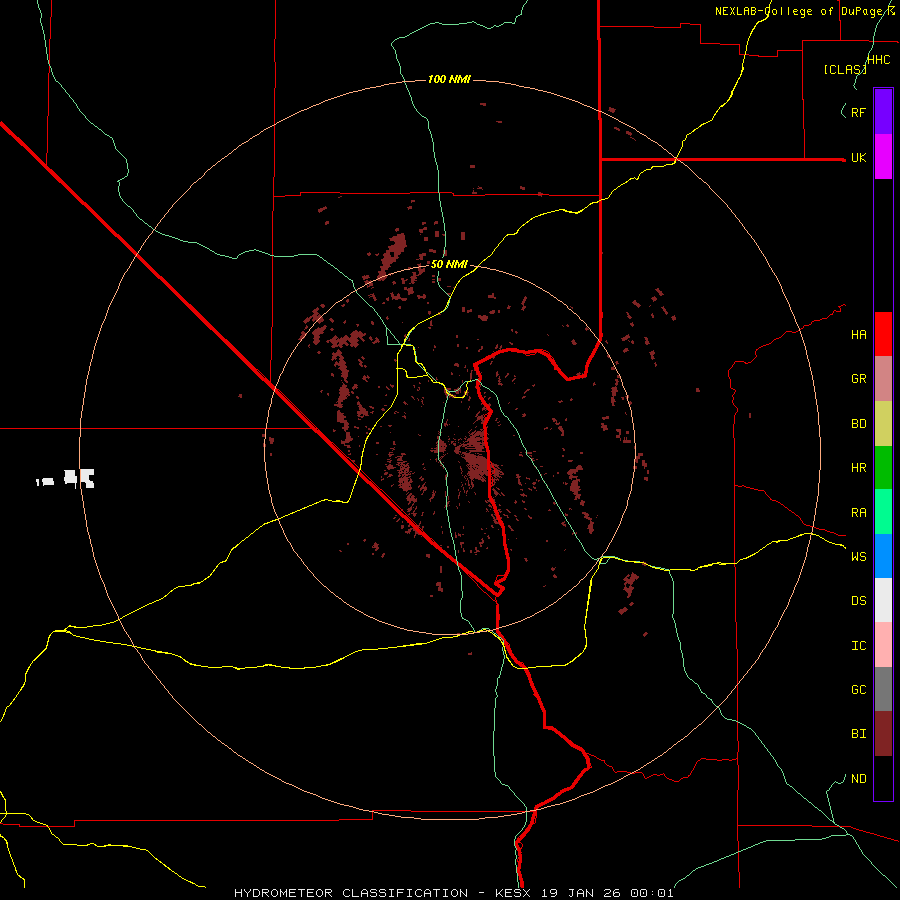The image size is (900, 900).
Task: Select the BD legend label
Action: pyautogui.click(x=858, y=424)
